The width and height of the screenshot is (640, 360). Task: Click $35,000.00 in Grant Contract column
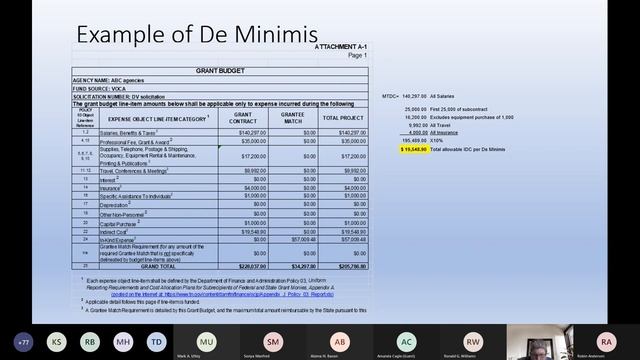tap(254, 141)
